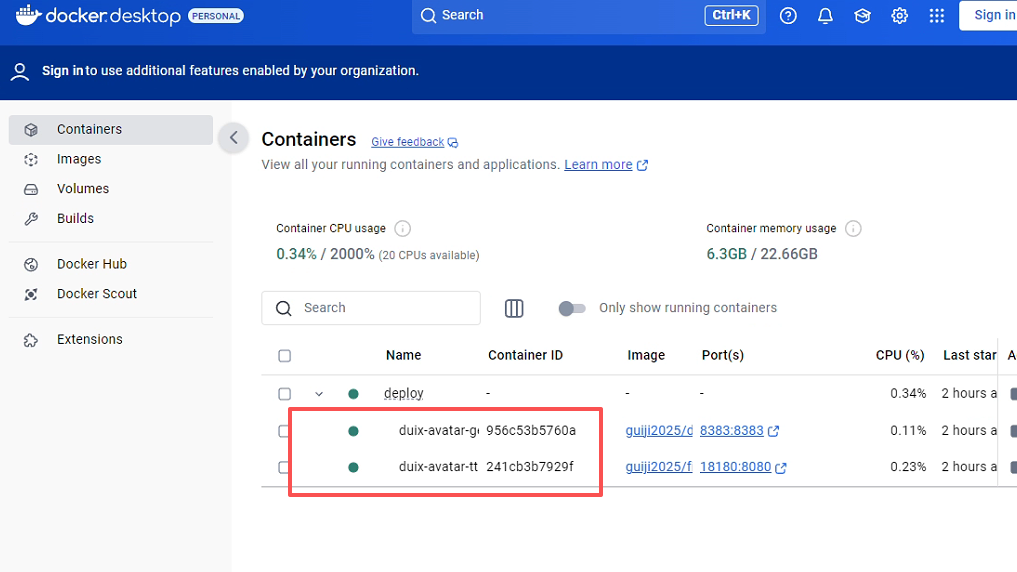Click the stop action icon in deploy row
The height and width of the screenshot is (572, 1017).
1013,394
